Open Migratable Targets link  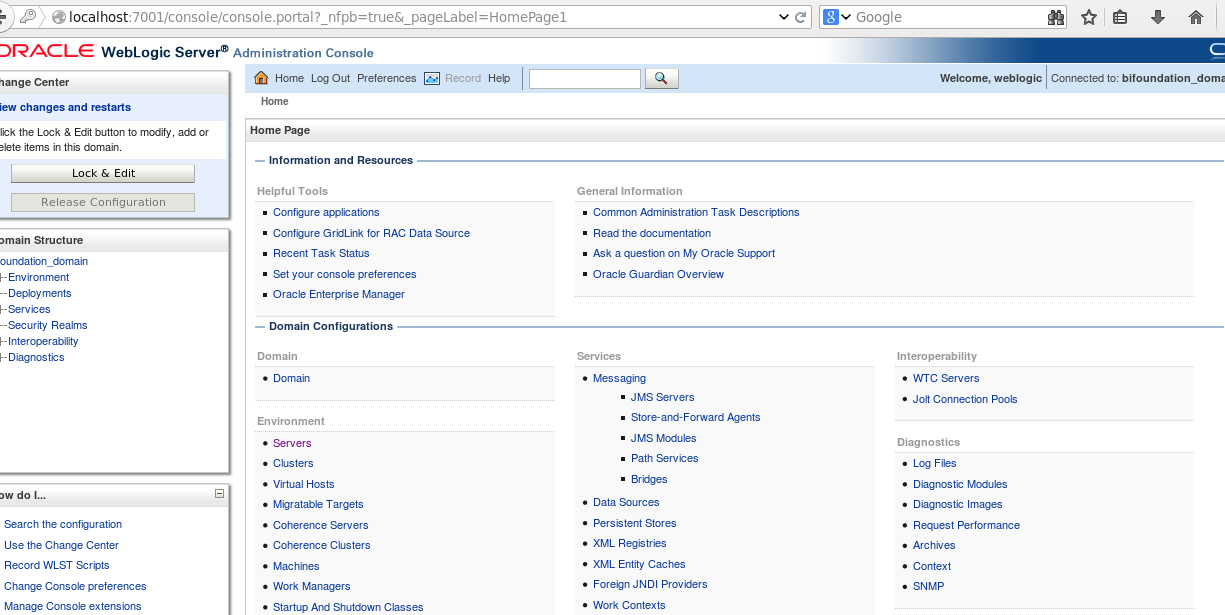pyautogui.click(x=318, y=504)
